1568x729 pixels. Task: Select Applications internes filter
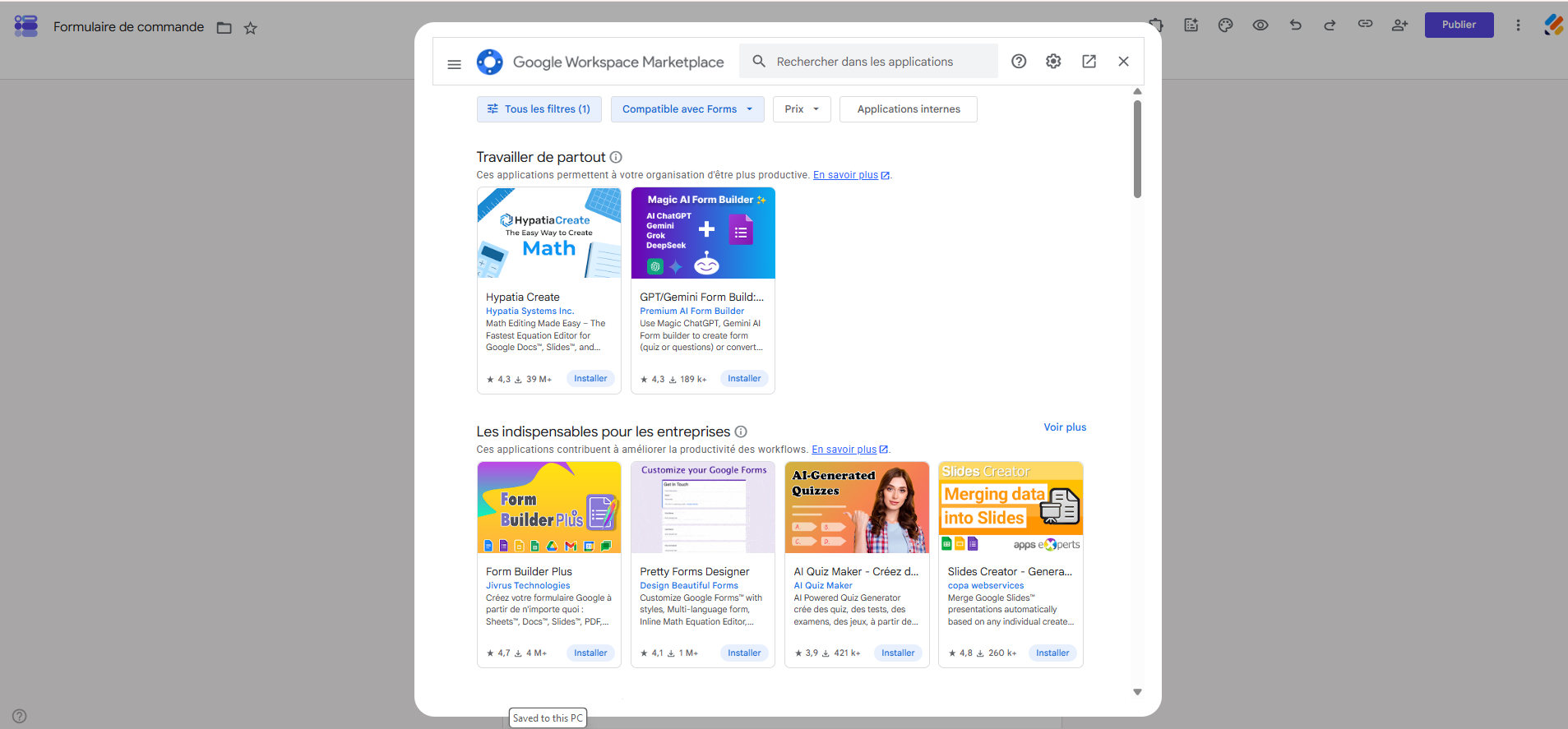tap(909, 109)
